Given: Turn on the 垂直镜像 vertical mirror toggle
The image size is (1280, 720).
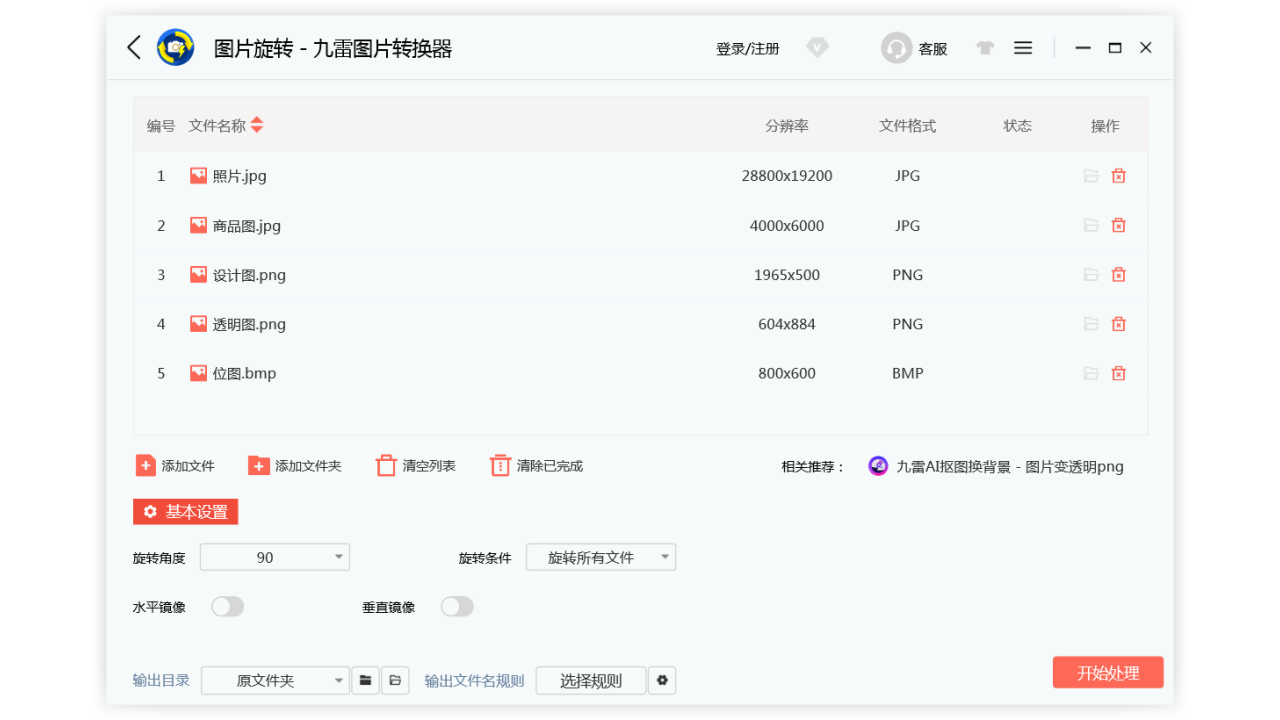Looking at the screenshot, I should point(457,606).
